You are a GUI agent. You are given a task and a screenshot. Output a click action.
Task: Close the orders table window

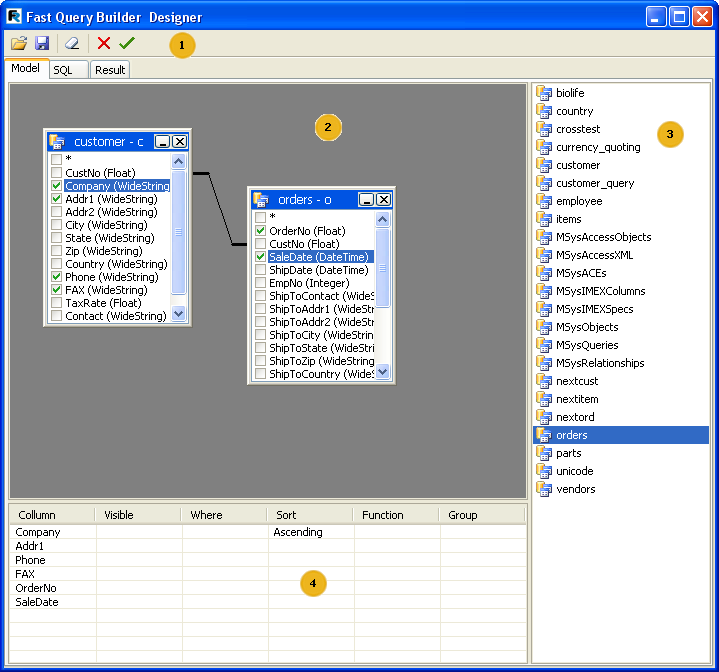(383, 200)
